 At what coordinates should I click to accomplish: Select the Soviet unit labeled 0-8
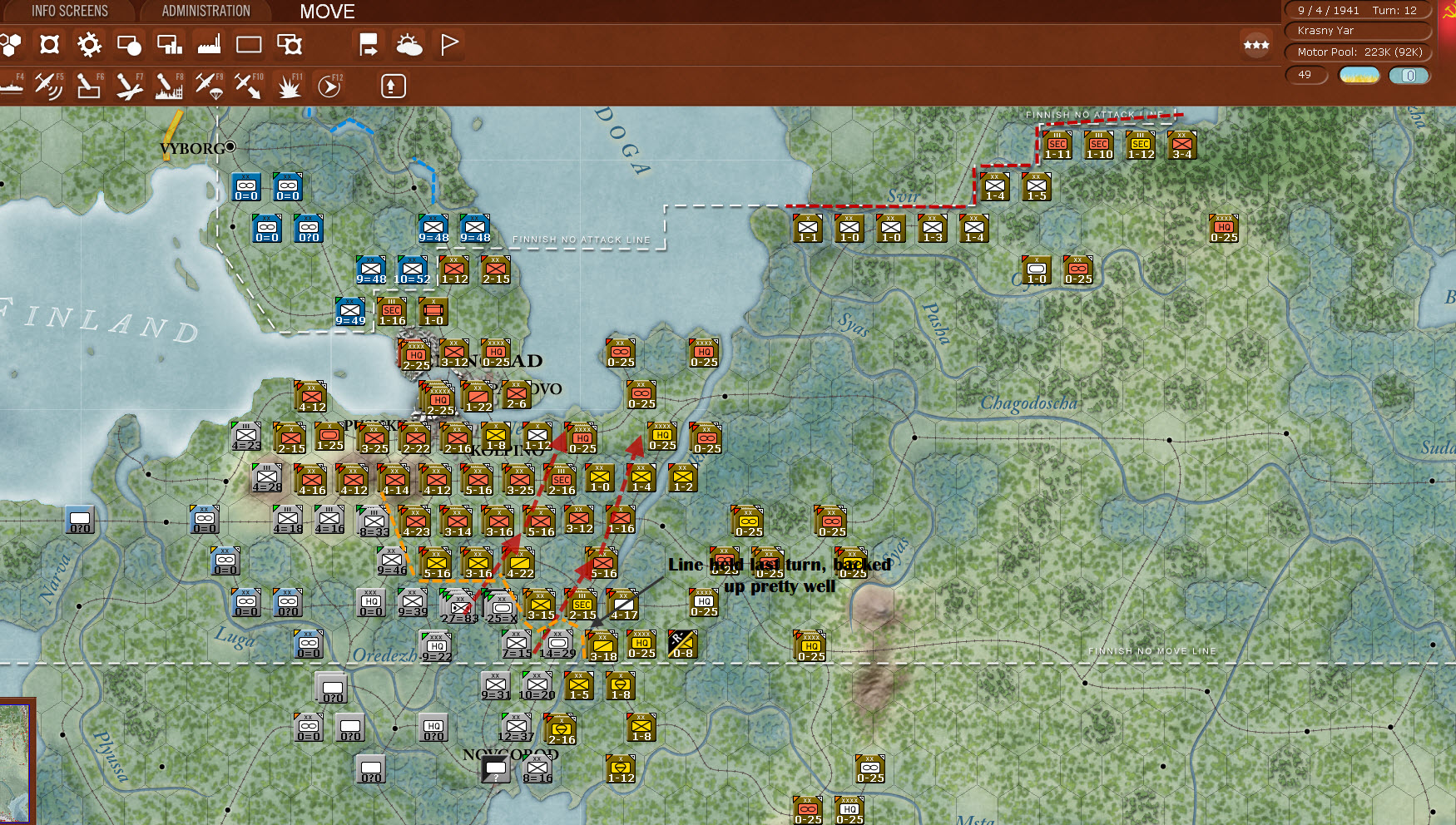coord(683,645)
